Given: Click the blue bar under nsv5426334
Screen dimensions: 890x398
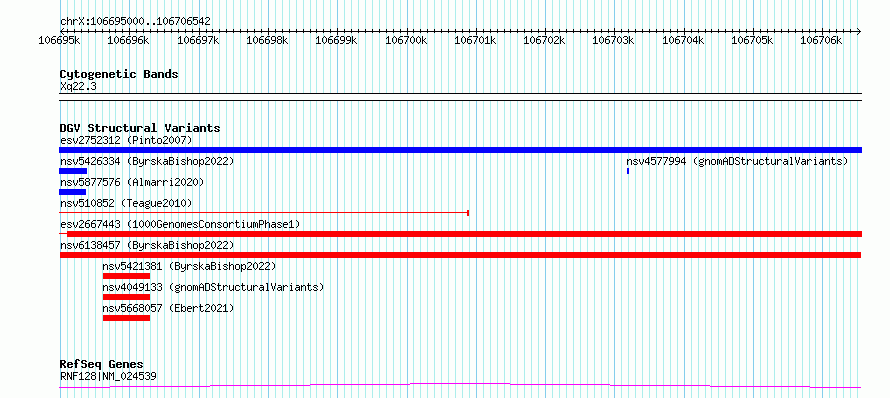Looking at the screenshot, I should tap(73, 171).
